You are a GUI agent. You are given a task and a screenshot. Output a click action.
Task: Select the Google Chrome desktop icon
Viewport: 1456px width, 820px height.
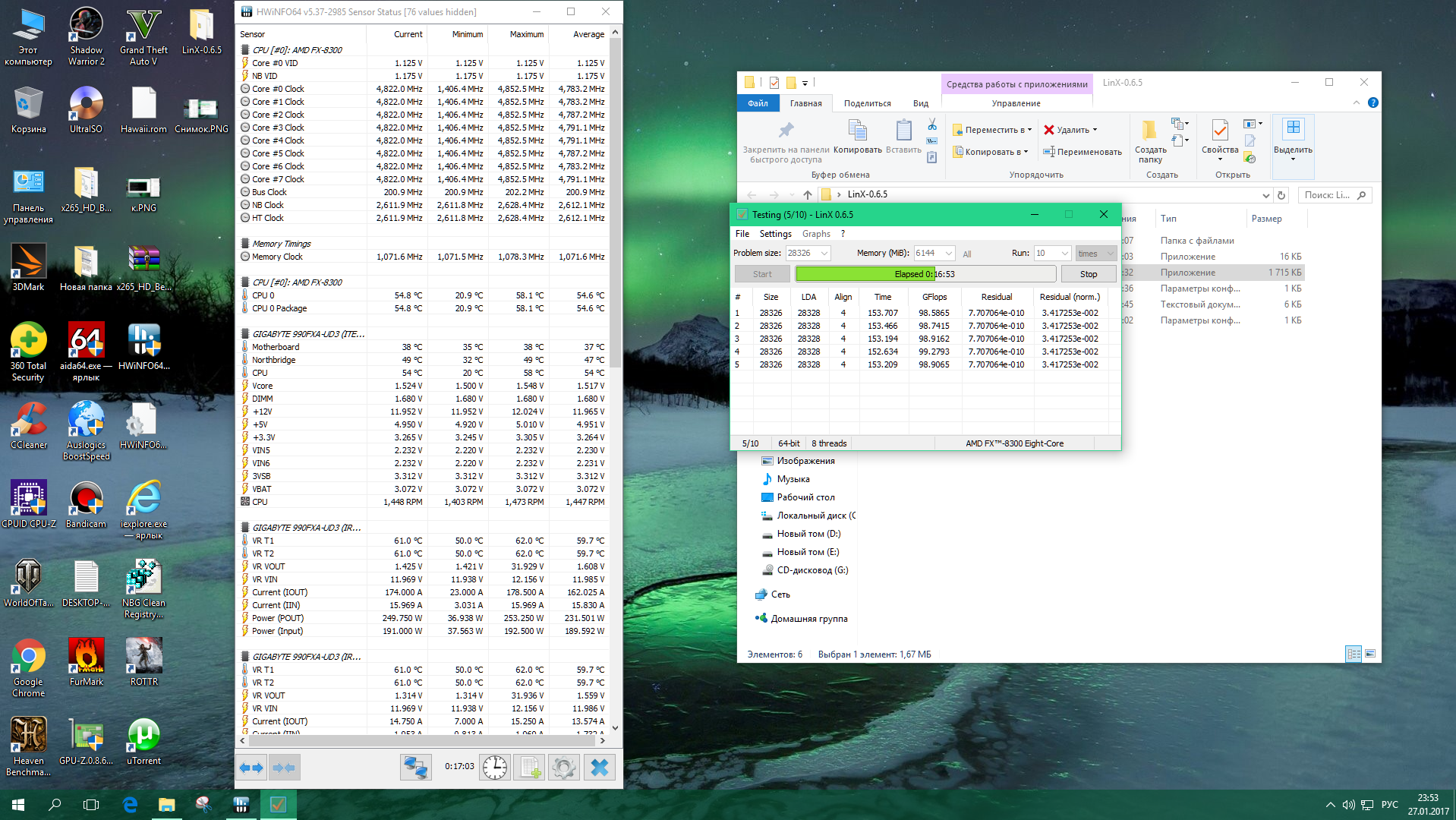(28, 668)
